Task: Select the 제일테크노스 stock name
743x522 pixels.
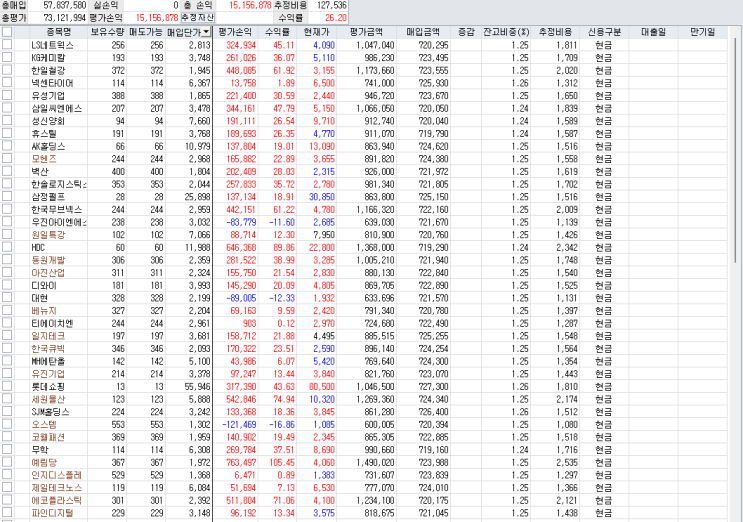Action: pyautogui.click(x=57, y=487)
